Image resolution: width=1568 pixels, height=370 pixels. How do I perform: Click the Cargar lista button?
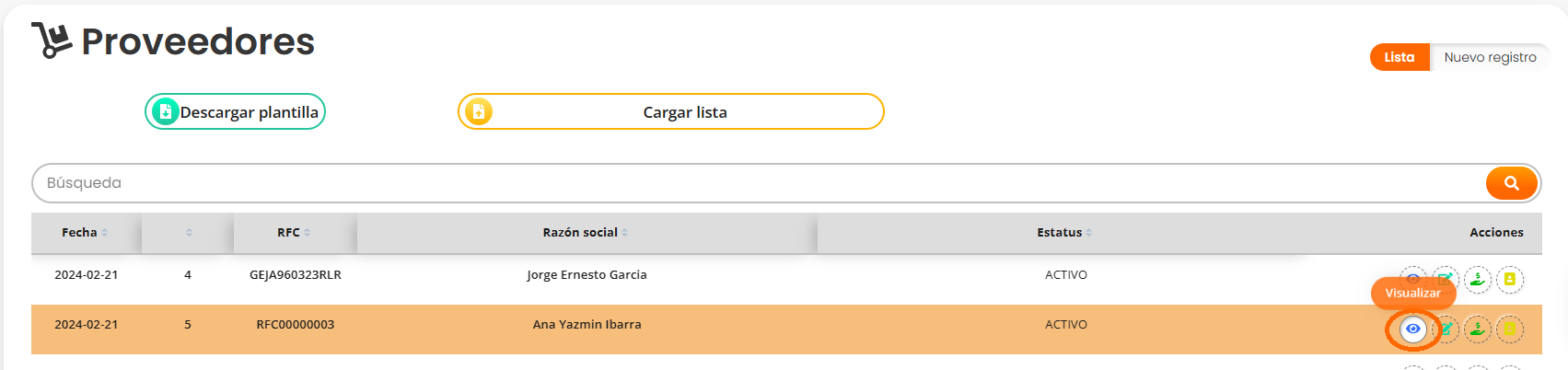pyautogui.click(x=684, y=112)
